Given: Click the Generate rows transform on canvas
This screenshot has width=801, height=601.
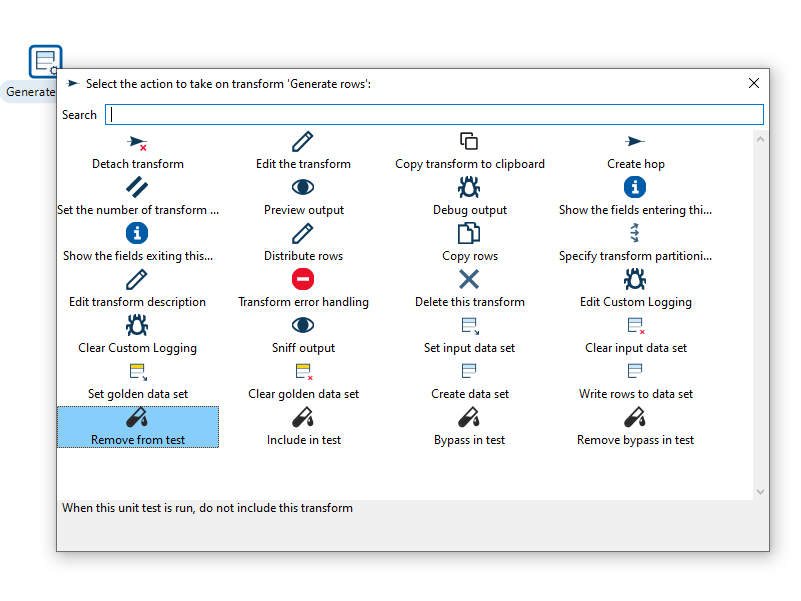Looking at the screenshot, I should pyautogui.click(x=46, y=62).
